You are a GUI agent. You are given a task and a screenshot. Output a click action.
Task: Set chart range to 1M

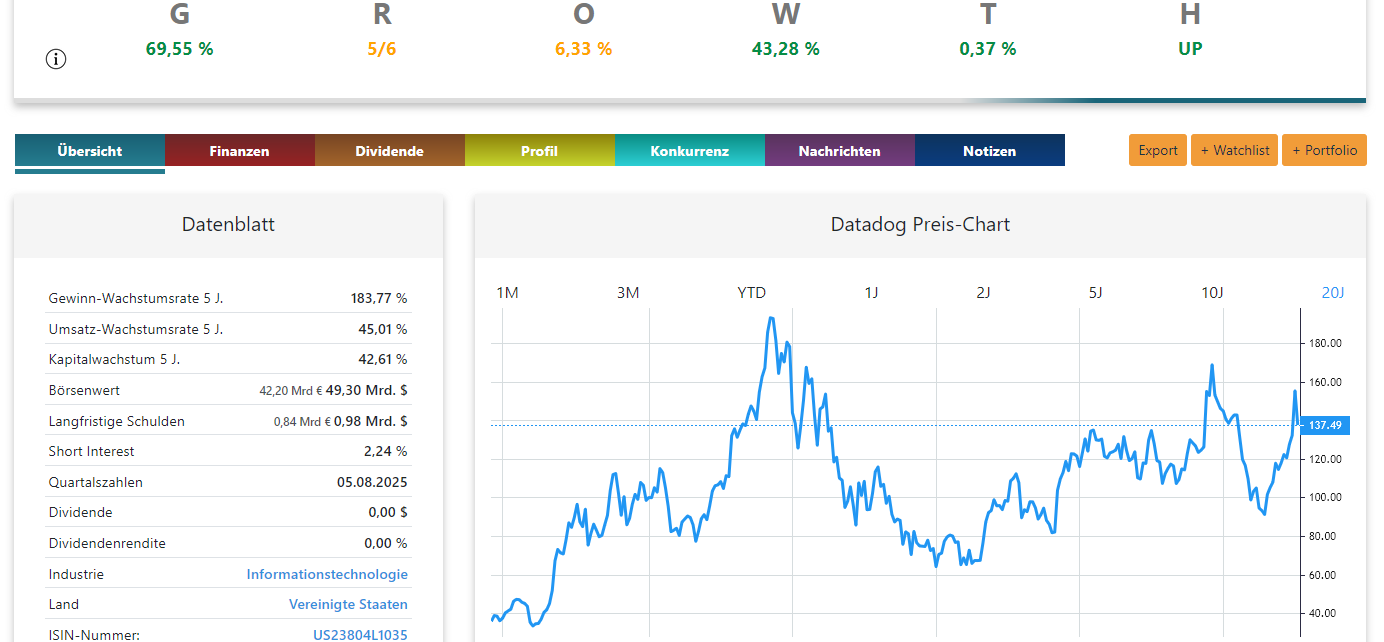[x=508, y=292]
